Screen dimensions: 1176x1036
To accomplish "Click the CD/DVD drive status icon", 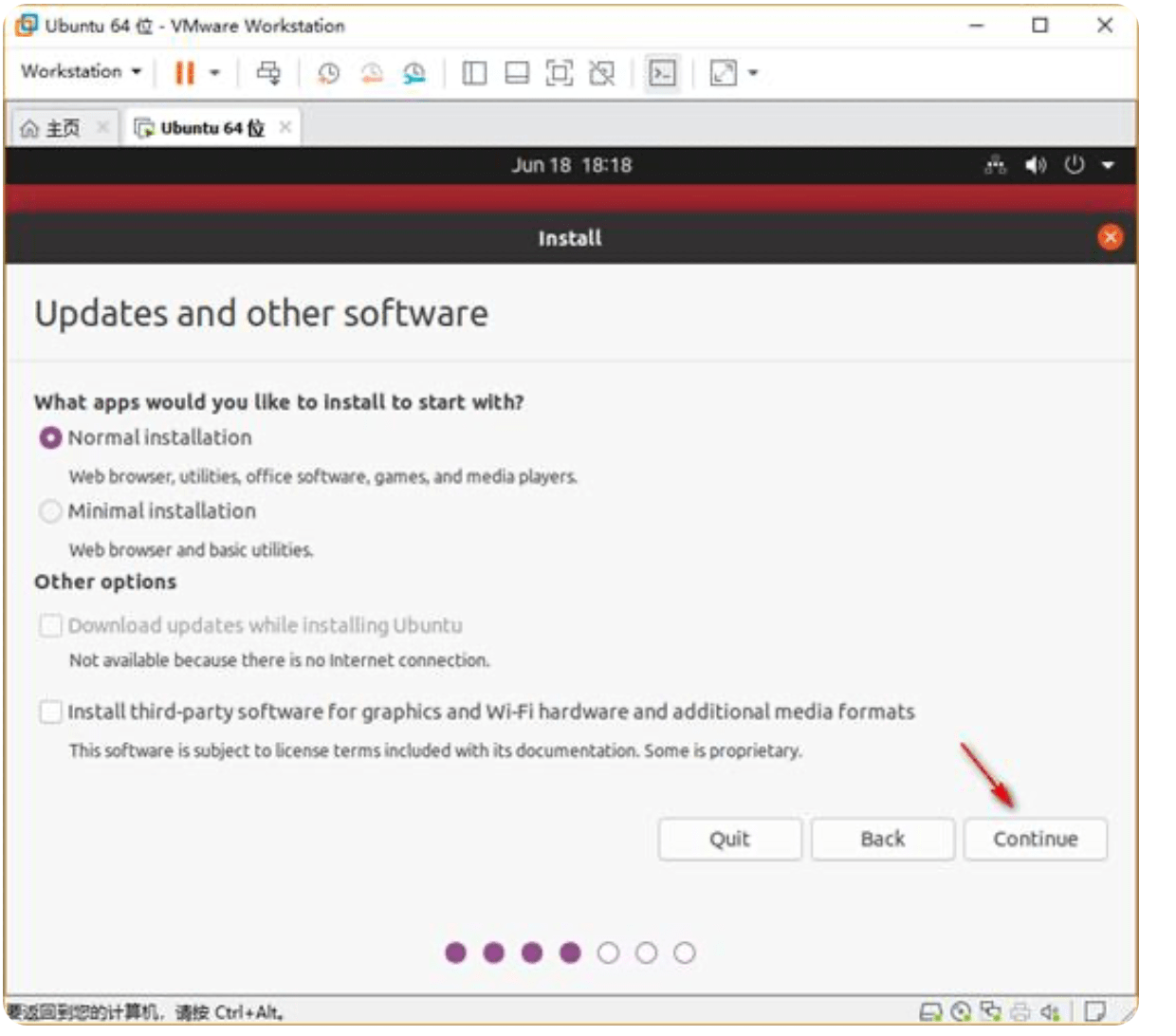I will click(961, 1011).
